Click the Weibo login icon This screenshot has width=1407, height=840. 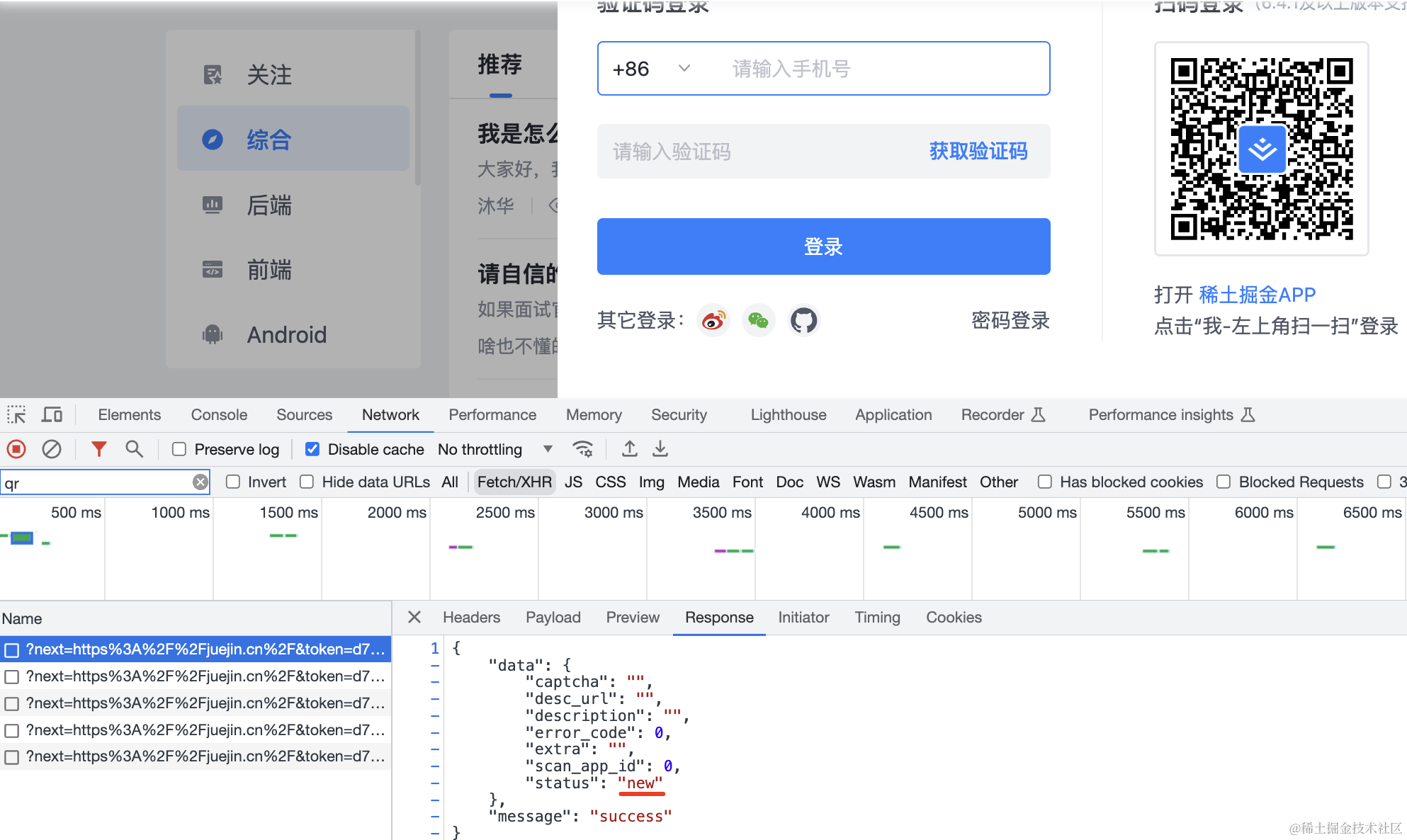pyautogui.click(x=713, y=321)
